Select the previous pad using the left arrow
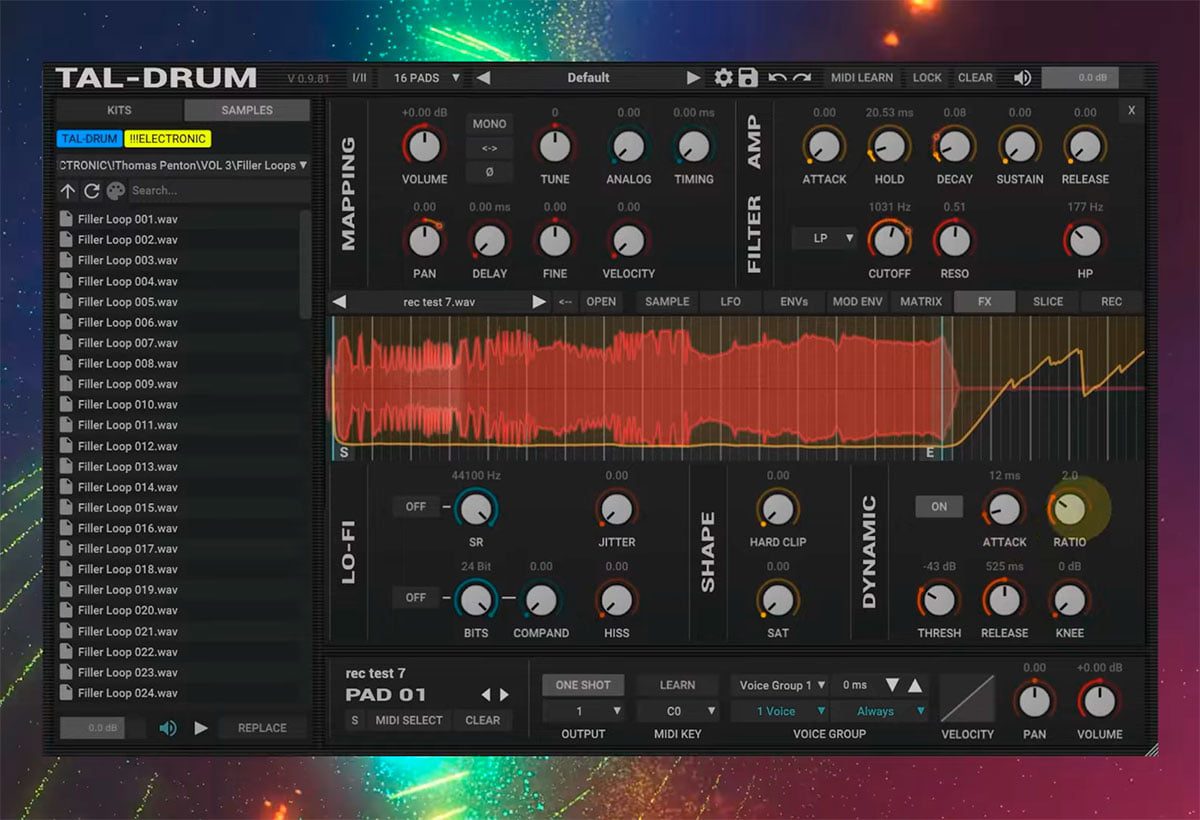The image size is (1200, 820). pos(487,695)
